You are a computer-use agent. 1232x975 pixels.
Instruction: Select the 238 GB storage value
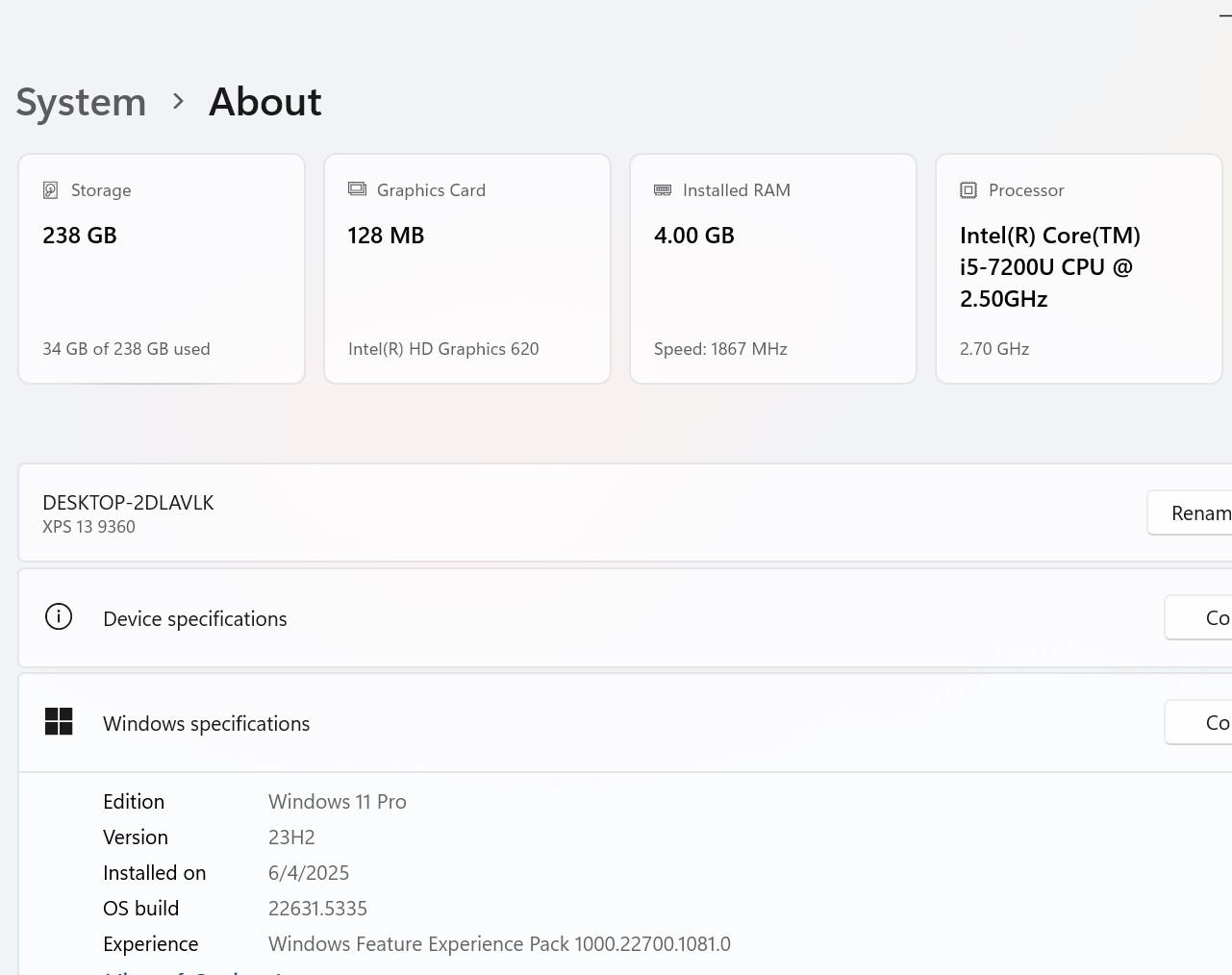coord(80,236)
